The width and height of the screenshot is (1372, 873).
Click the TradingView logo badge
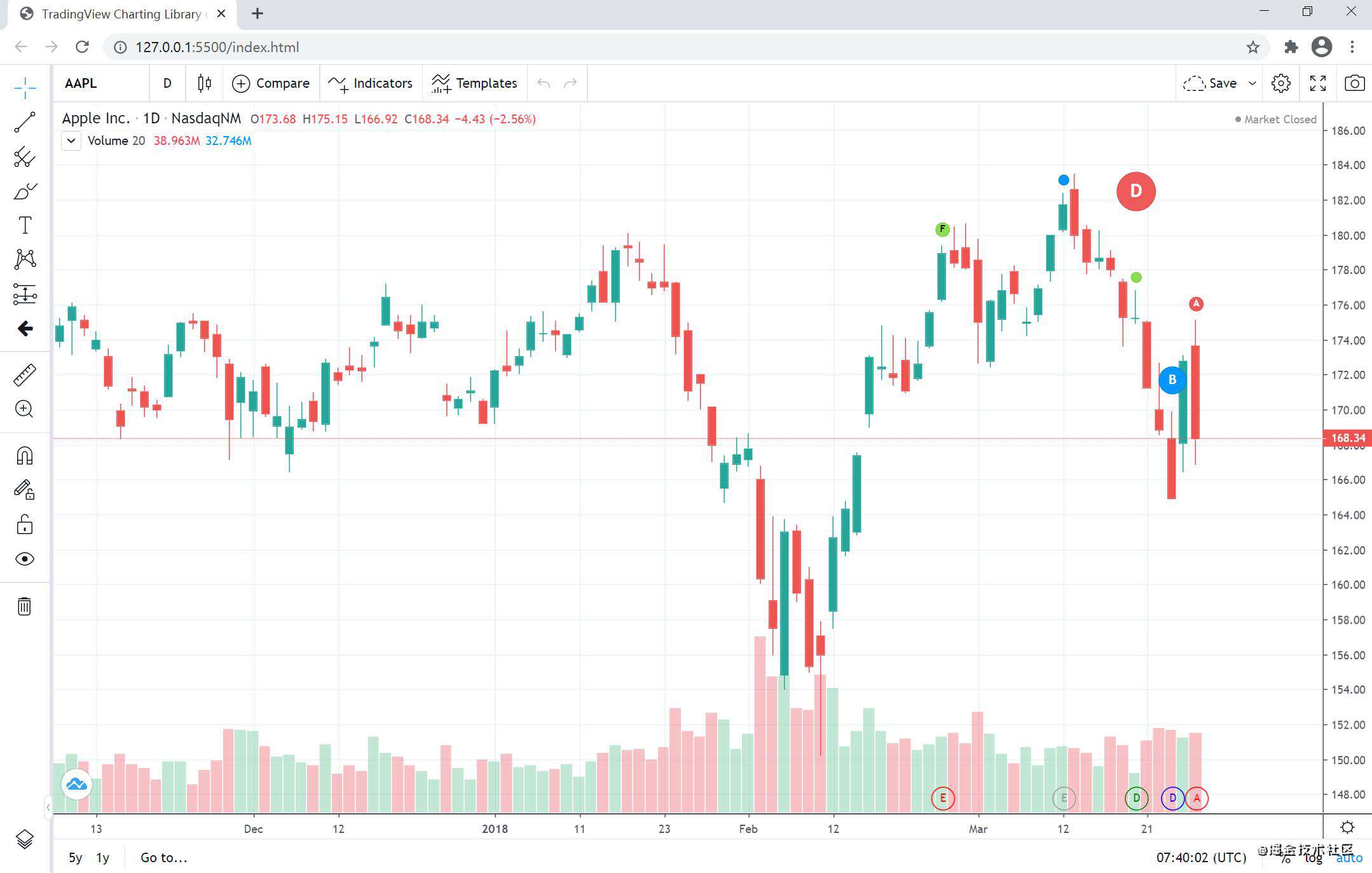pos(77,785)
